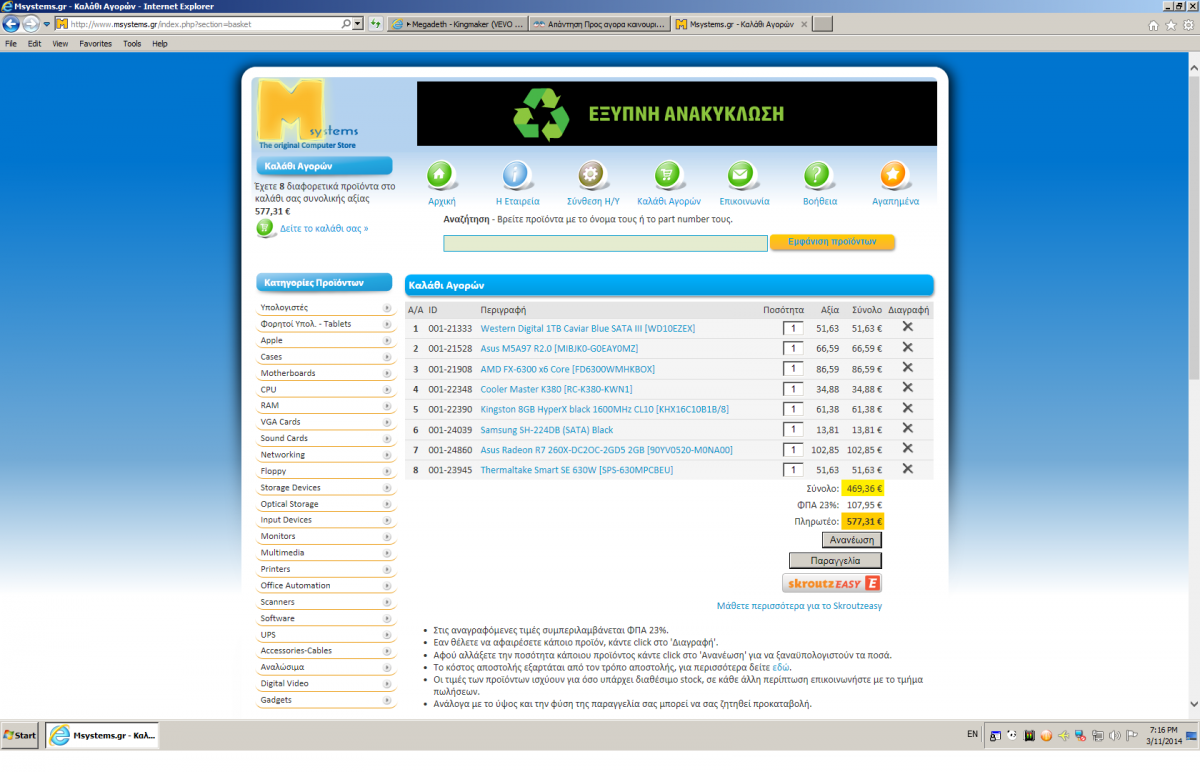Click the green basket icon in sidebar
This screenshot has width=1200, height=772.
[x=265, y=228]
